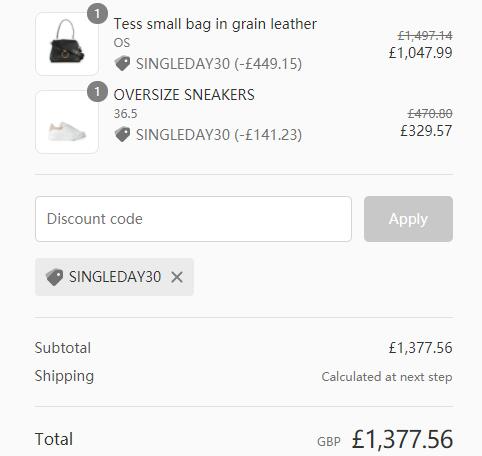Image resolution: width=482 pixels, height=456 pixels.
Task: Click the Subtotal amount £1,377.56
Action: 421,348
